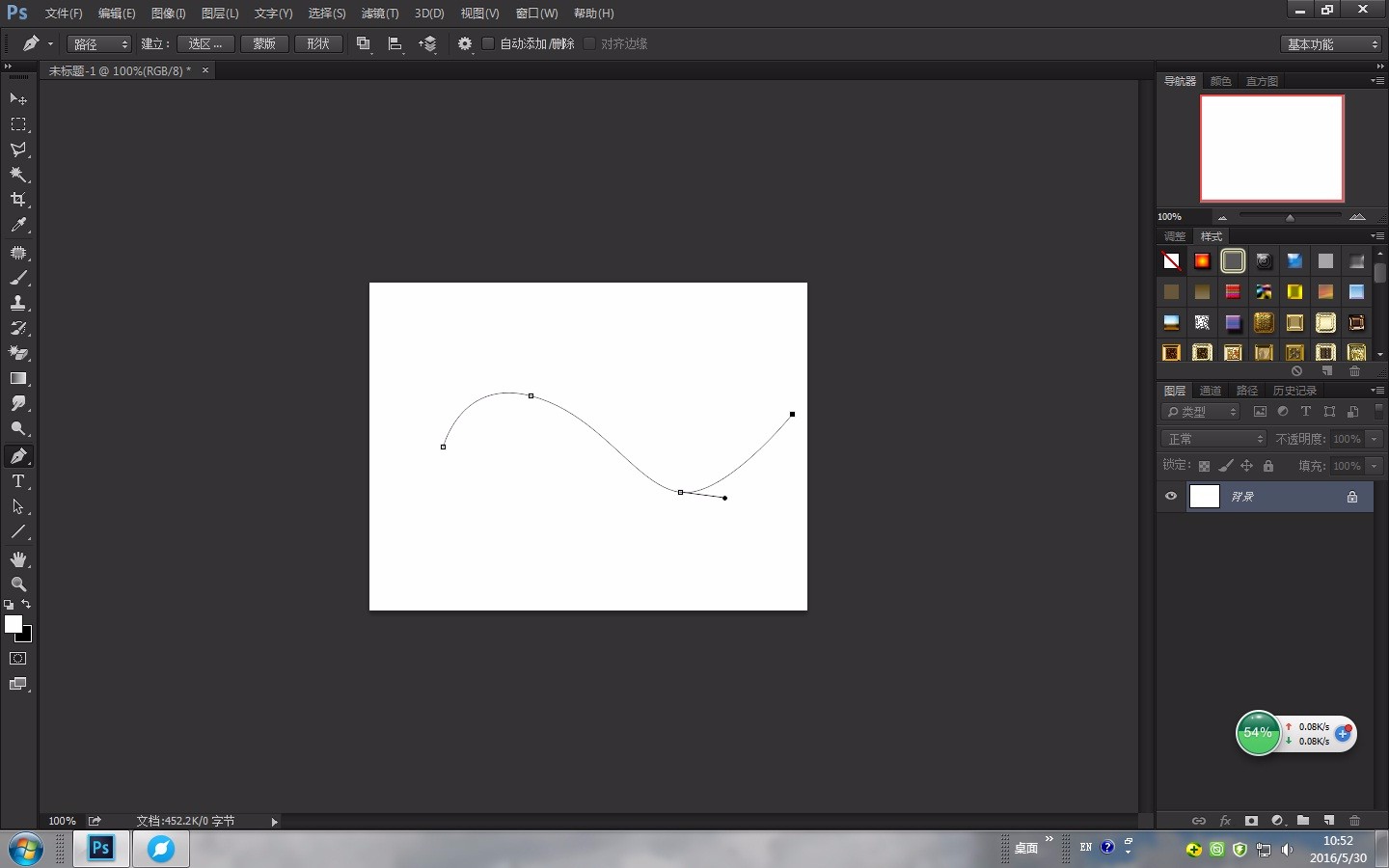The image size is (1389, 868).
Task: Select the Clone Stamp tool
Action: (x=18, y=303)
